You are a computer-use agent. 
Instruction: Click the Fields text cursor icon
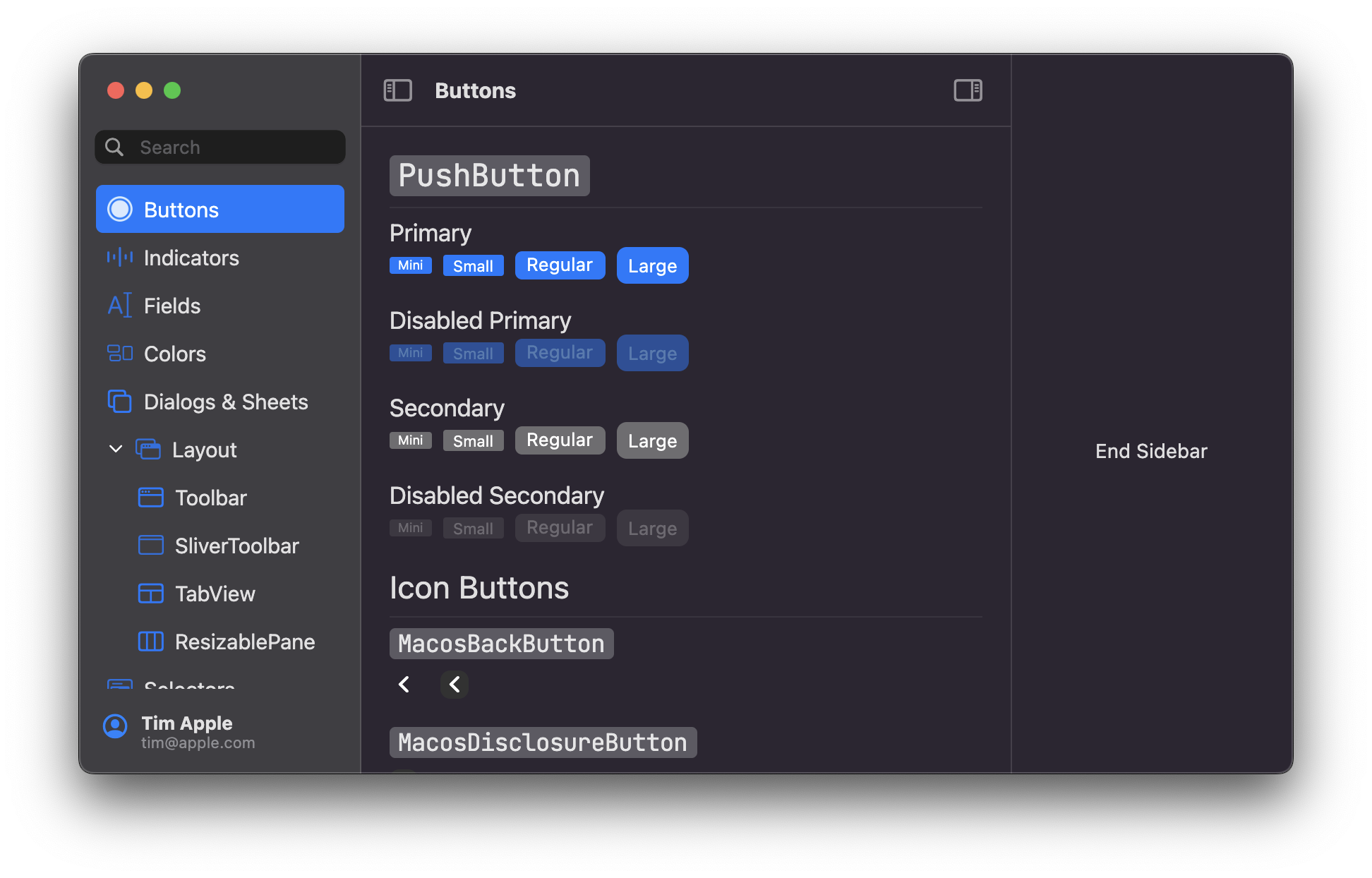120,306
